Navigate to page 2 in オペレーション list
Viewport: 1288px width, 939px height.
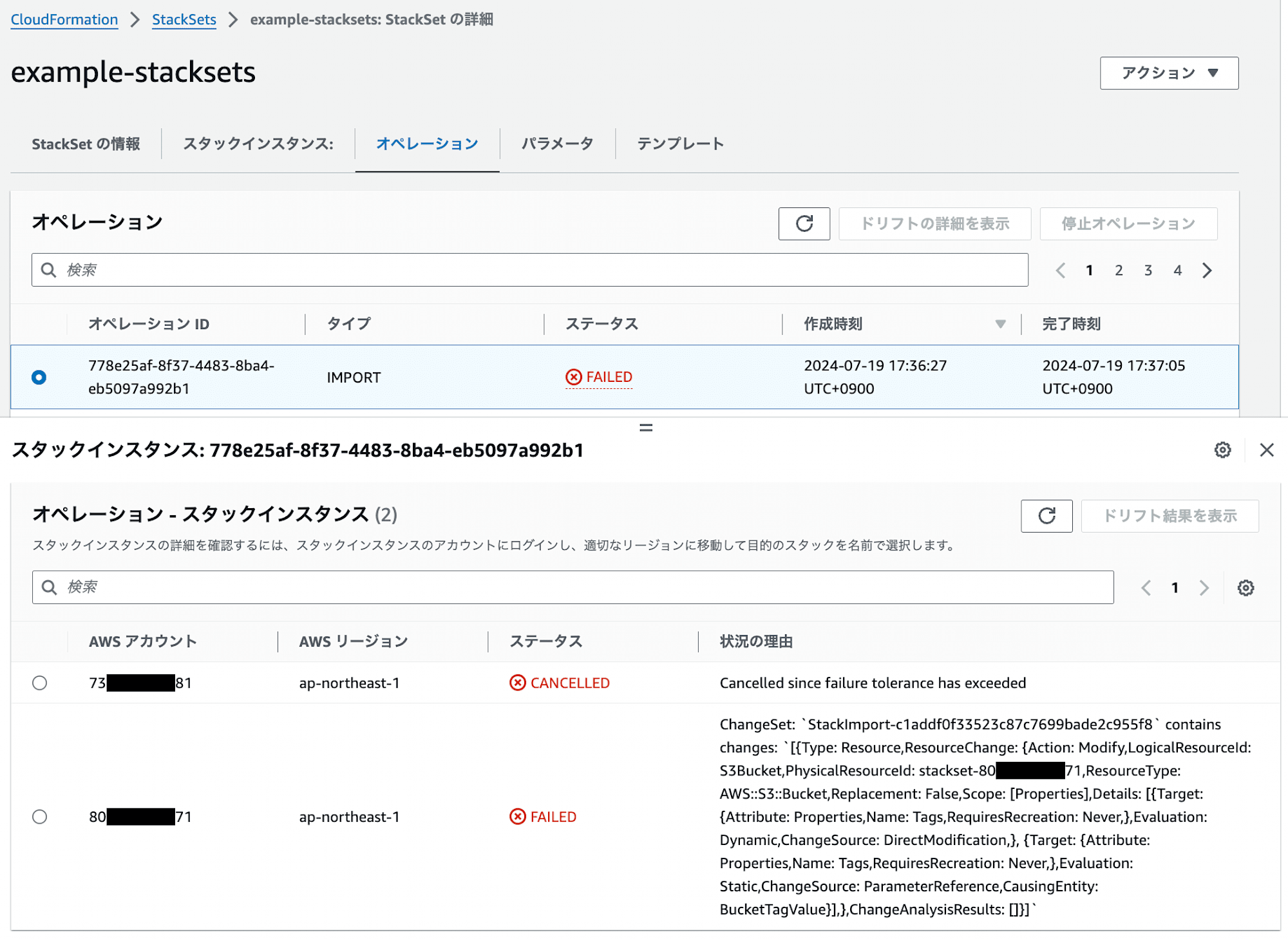[1119, 270]
